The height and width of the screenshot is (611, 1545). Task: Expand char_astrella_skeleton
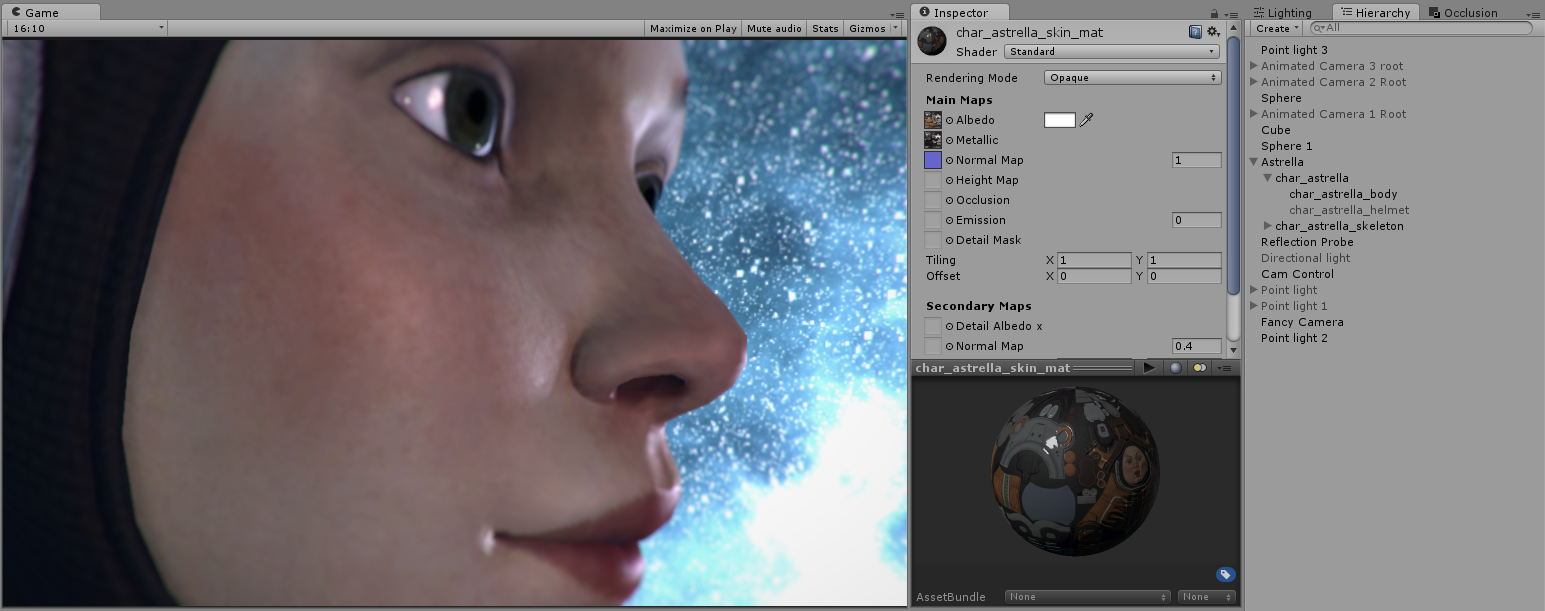(1268, 226)
